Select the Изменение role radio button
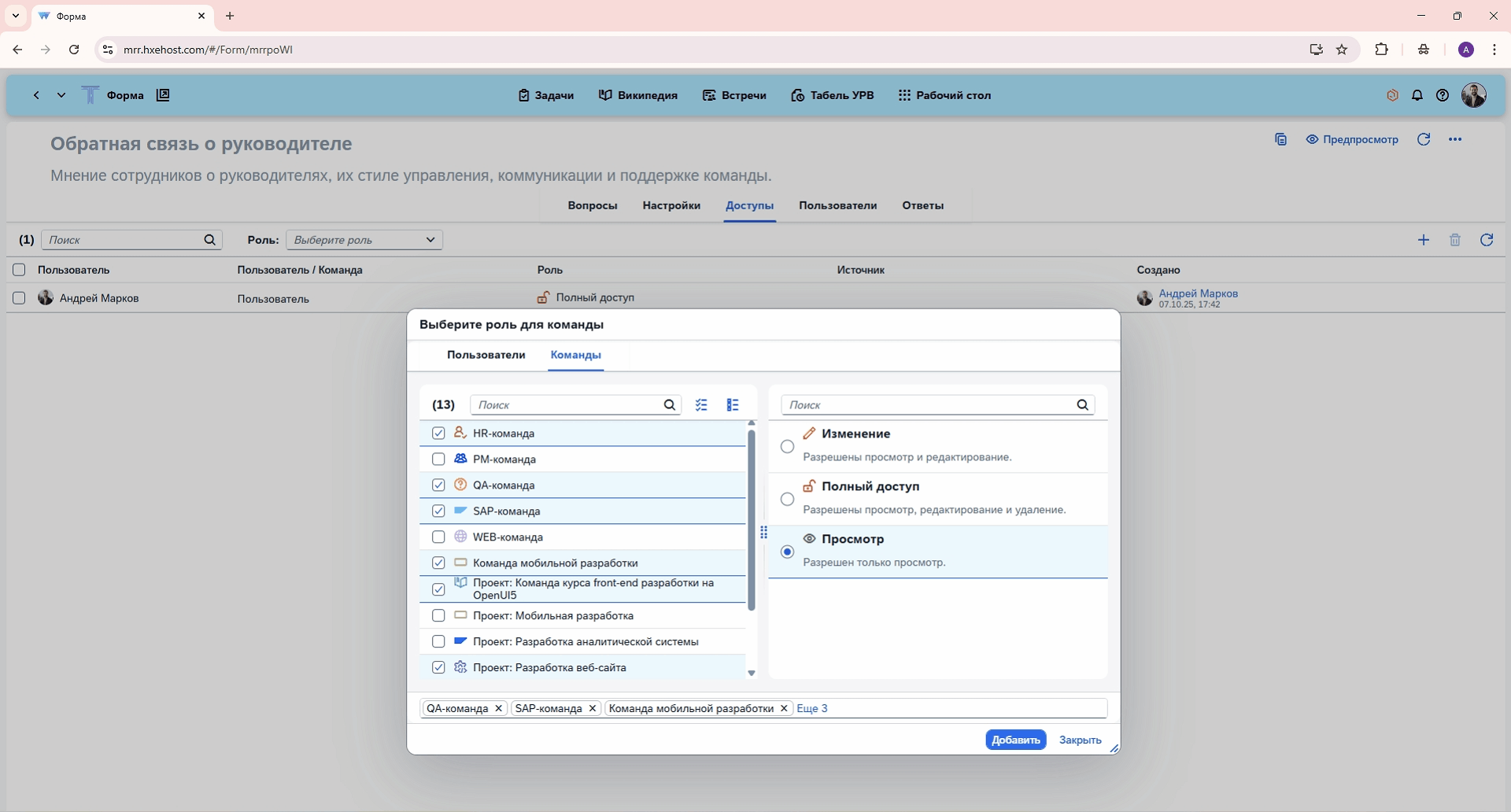 point(787,446)
